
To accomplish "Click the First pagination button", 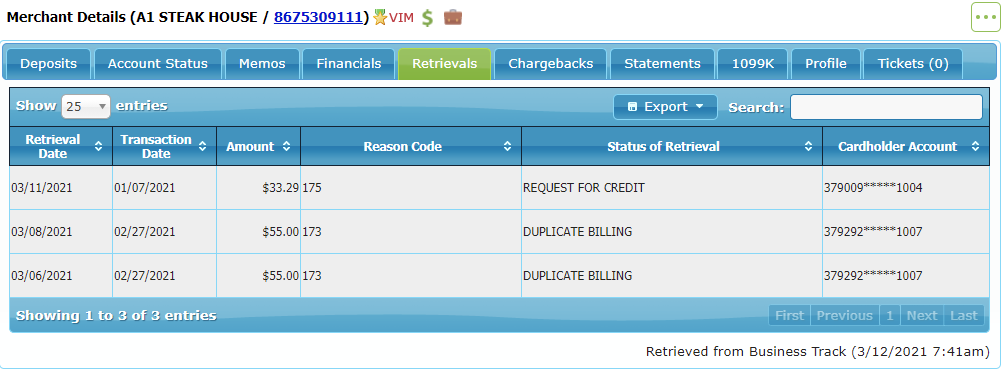I will (x=789, y=315).
